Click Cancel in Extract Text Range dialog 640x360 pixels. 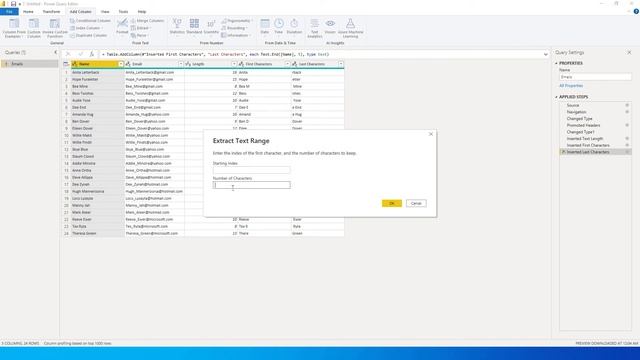tap(416, 203)
